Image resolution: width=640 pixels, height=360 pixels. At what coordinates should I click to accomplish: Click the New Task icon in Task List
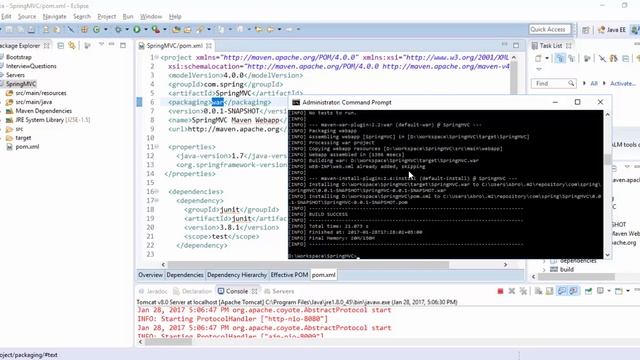click(538, 58)
